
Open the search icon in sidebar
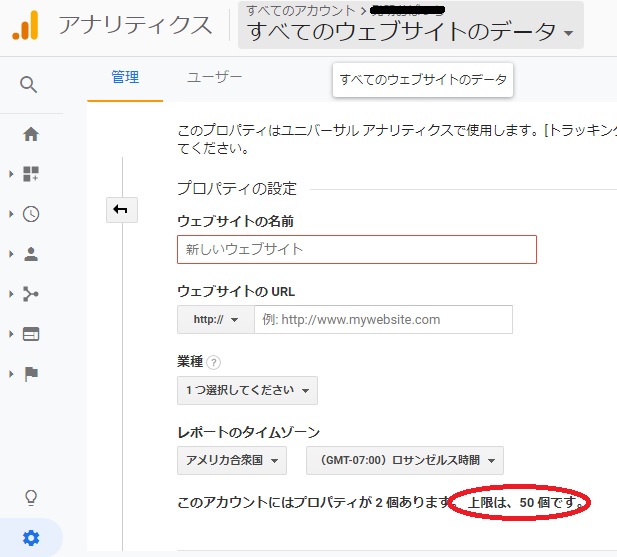(x=30, y=84)
